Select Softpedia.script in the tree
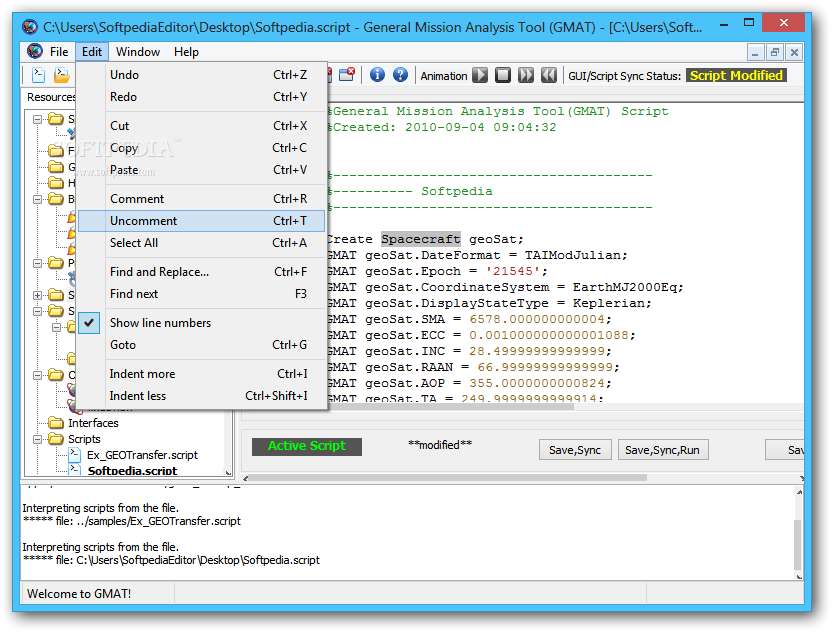 pyautogui.click(x=132, y=470)
